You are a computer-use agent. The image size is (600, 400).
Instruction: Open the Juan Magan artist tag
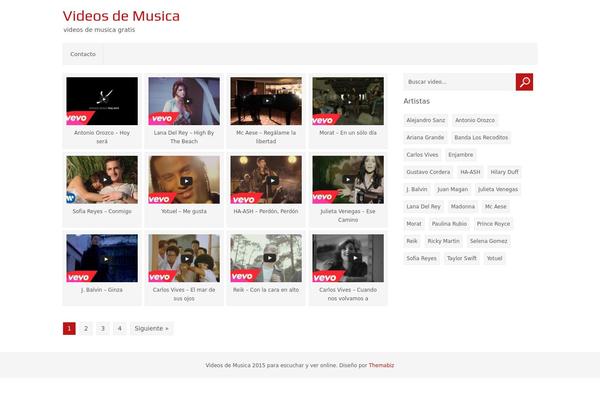pyautogui.click(x=452, y=189)
